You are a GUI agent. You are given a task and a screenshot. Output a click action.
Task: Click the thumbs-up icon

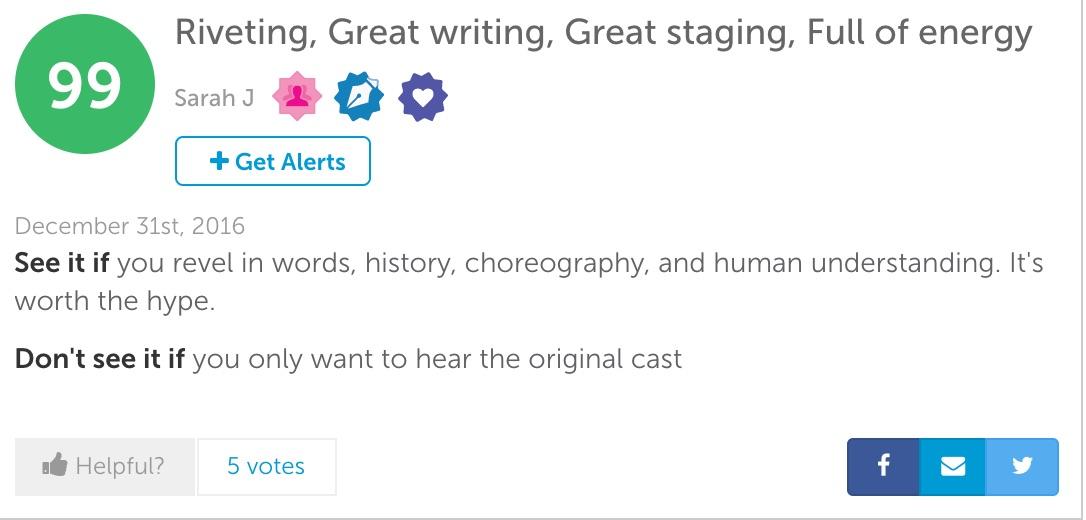54,466
